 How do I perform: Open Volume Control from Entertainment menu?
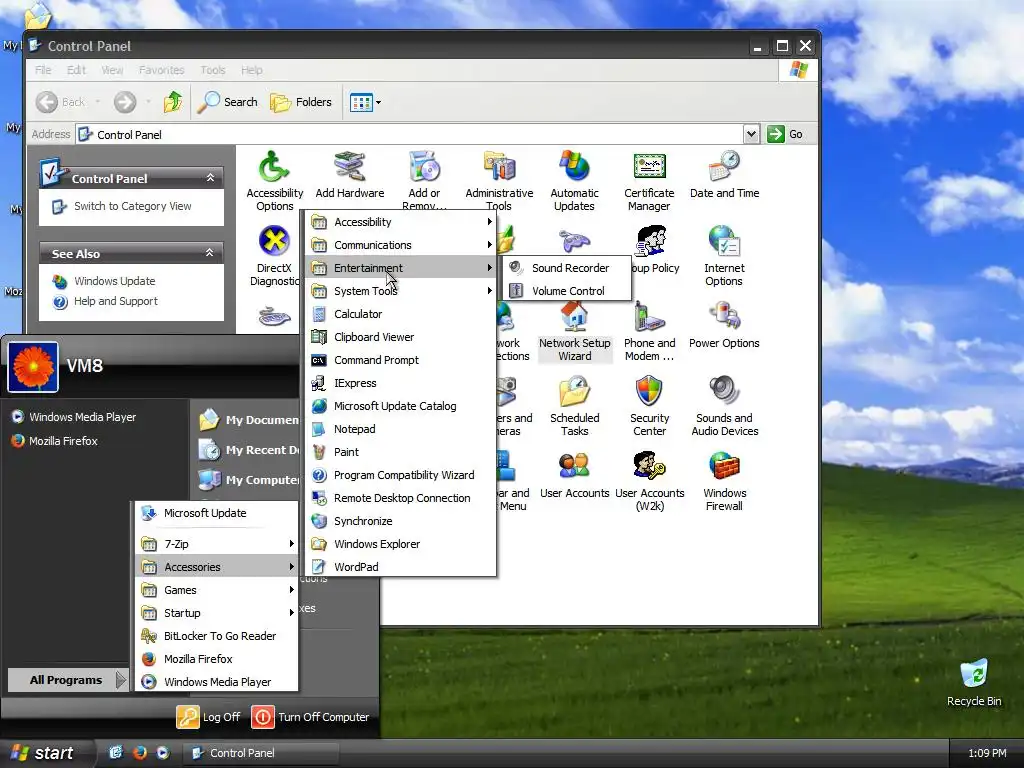(566, 291)
